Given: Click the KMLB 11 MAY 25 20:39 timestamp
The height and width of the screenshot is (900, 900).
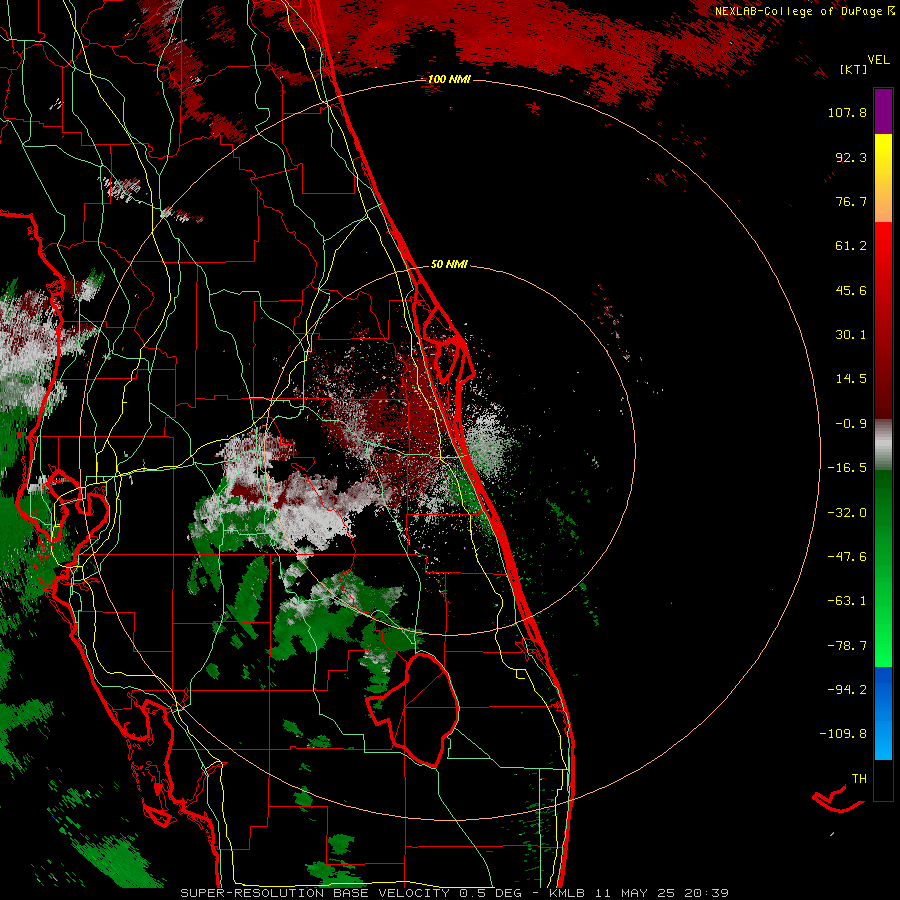Looking at the screenshot, I should click(x=639, y=893).
